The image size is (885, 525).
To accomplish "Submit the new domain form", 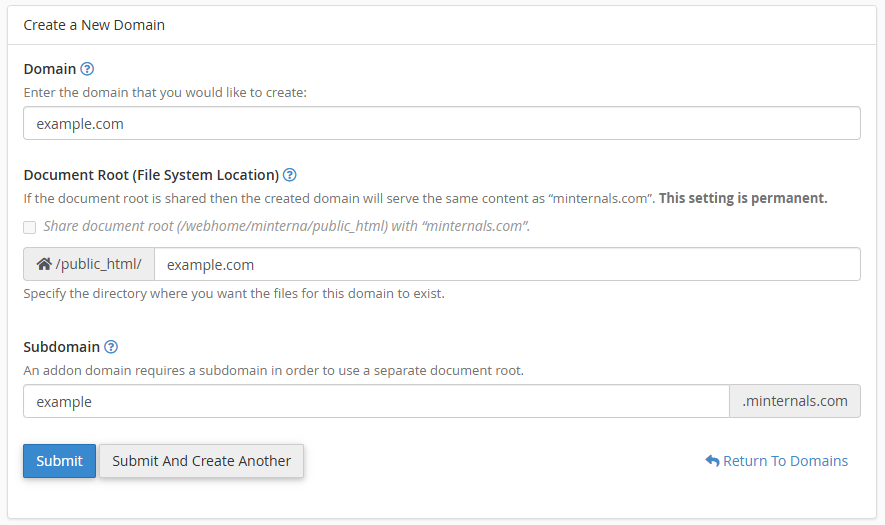I will (x=59, y=461).
